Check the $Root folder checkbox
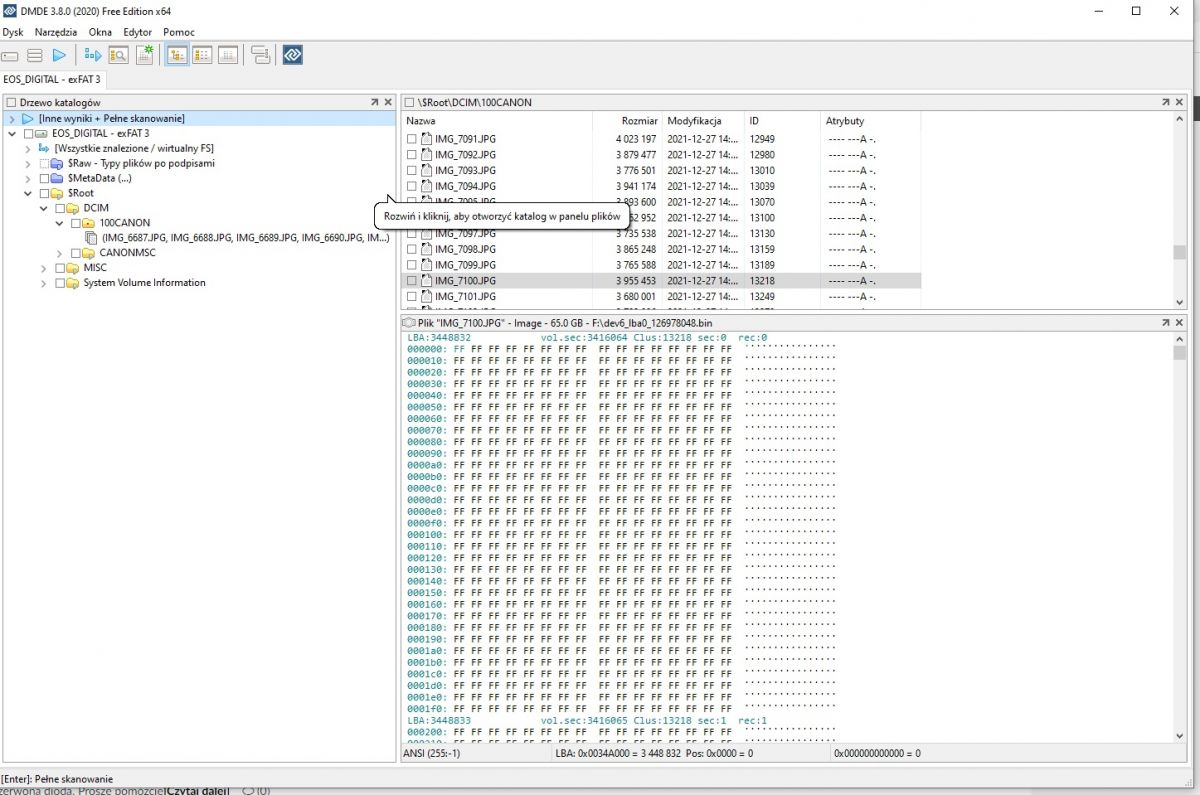 pos(44,193)
